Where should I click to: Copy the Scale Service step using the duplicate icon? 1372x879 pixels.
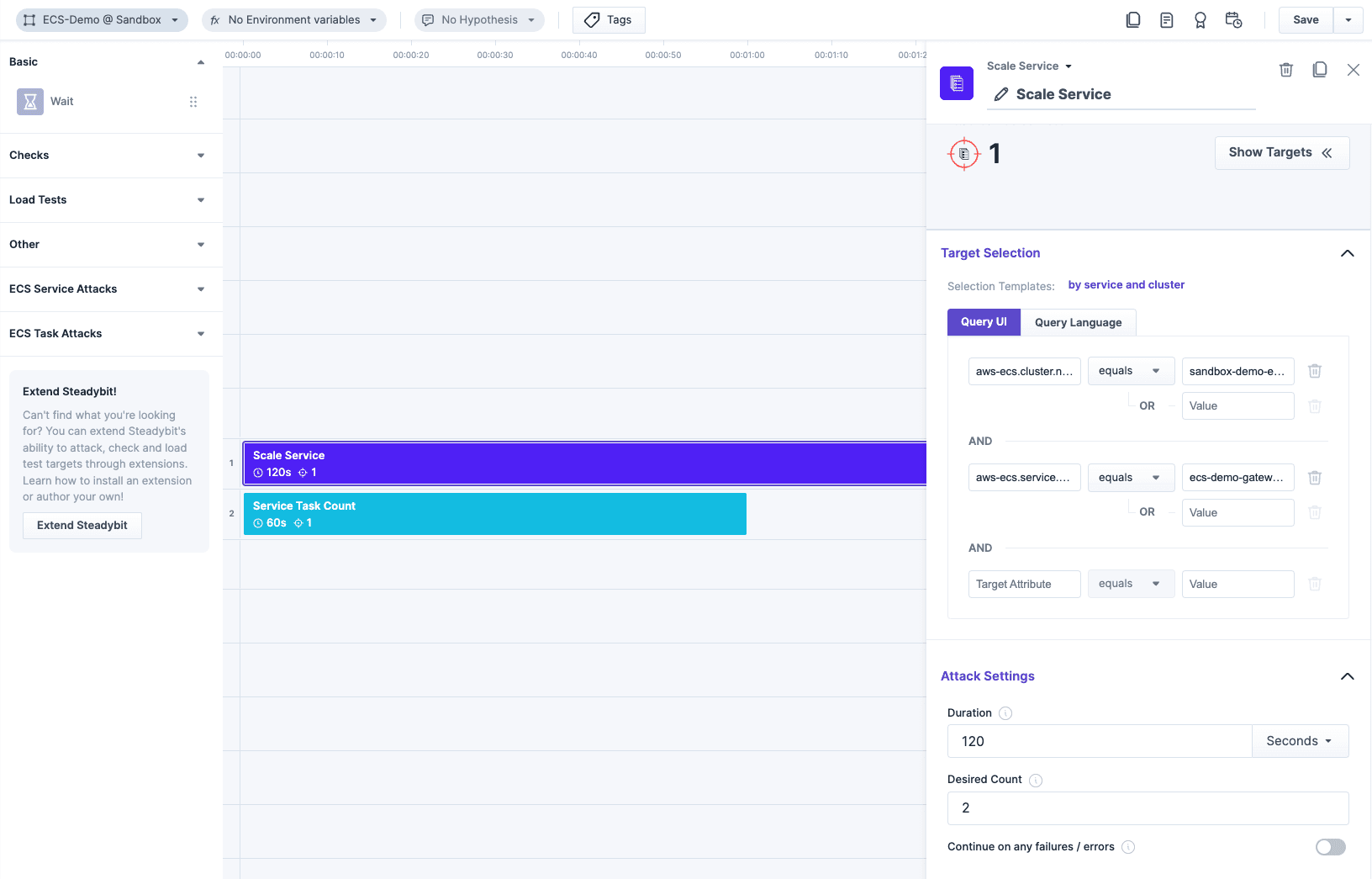click(1319, 70)
